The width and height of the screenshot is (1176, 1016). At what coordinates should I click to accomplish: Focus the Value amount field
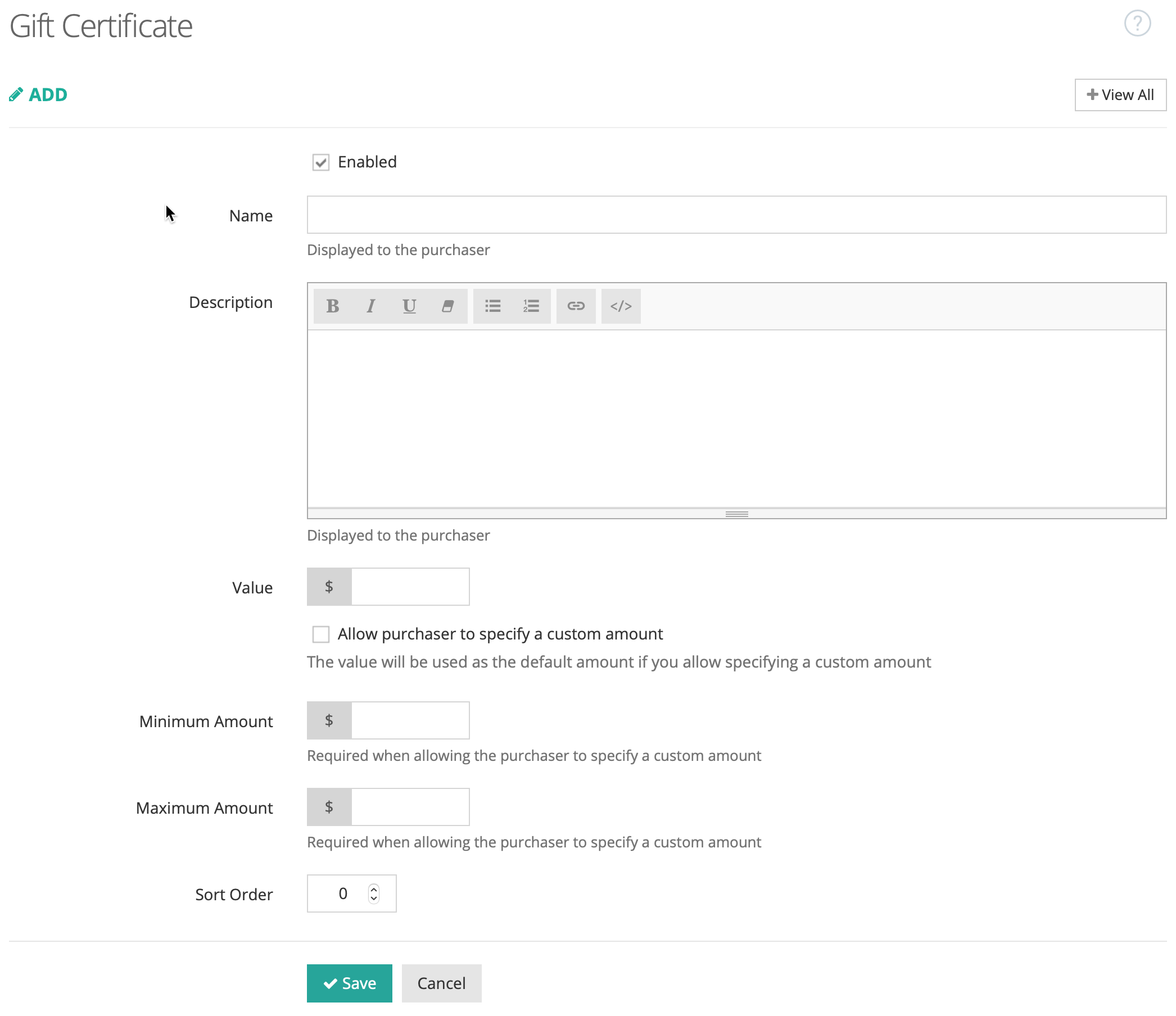point(410,587)
